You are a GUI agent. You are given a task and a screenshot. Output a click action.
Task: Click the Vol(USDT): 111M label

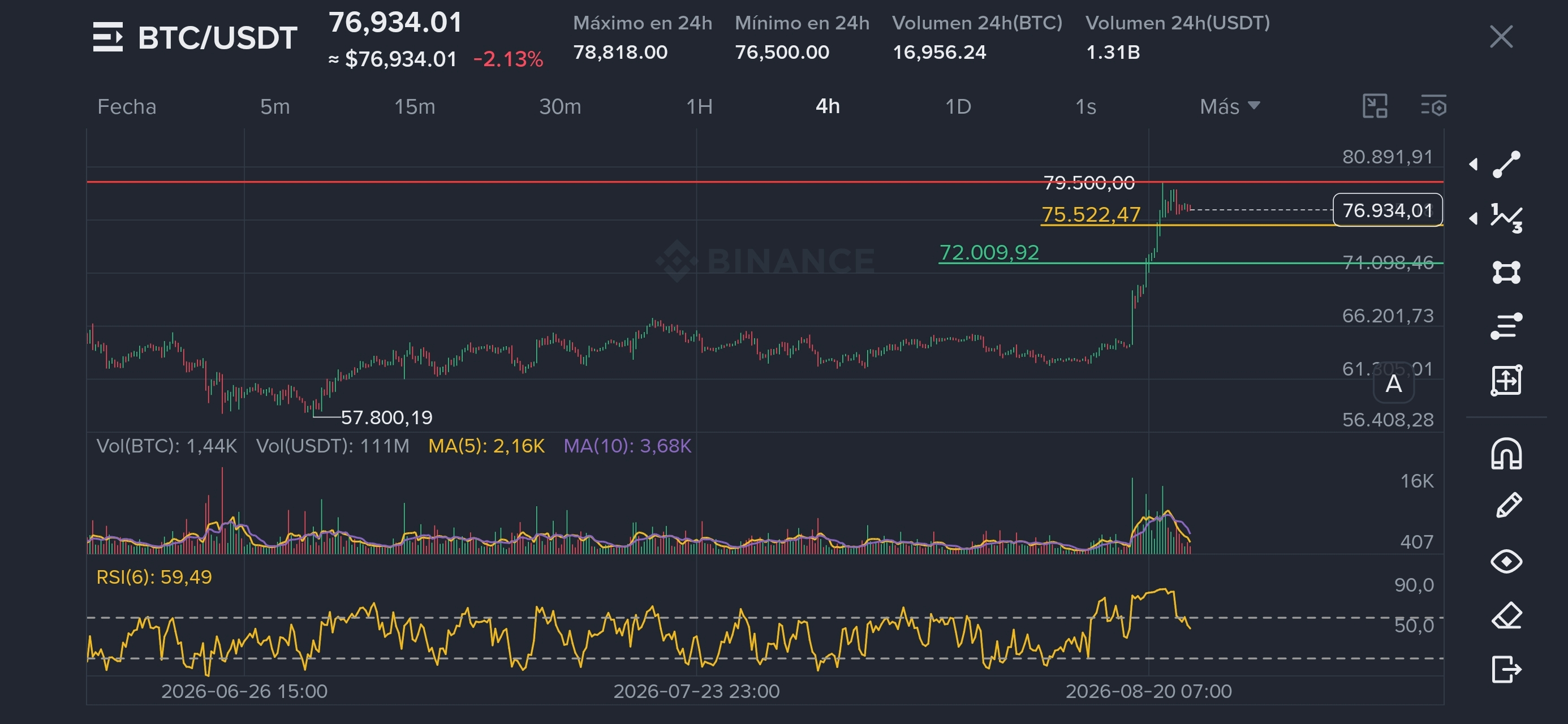point(333,446)
